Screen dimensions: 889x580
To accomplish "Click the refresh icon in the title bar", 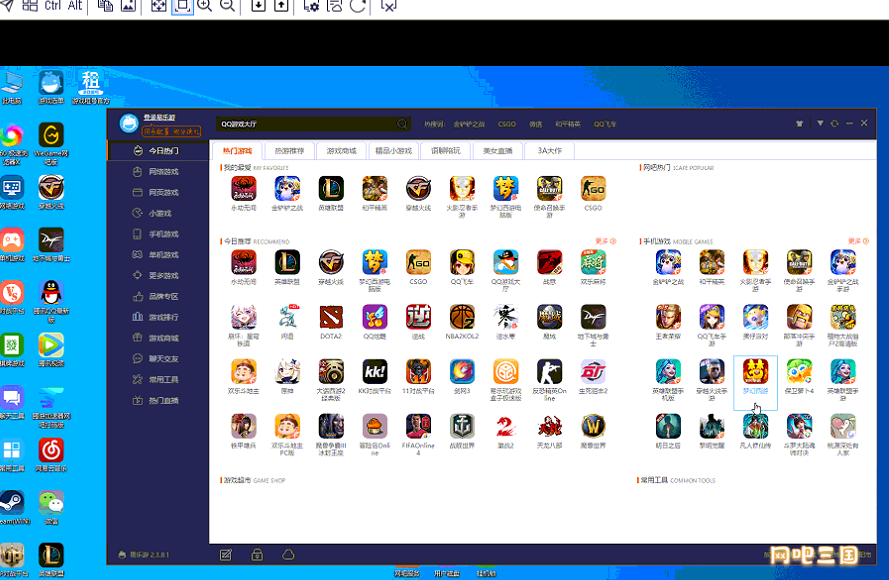I will (835, 124).
